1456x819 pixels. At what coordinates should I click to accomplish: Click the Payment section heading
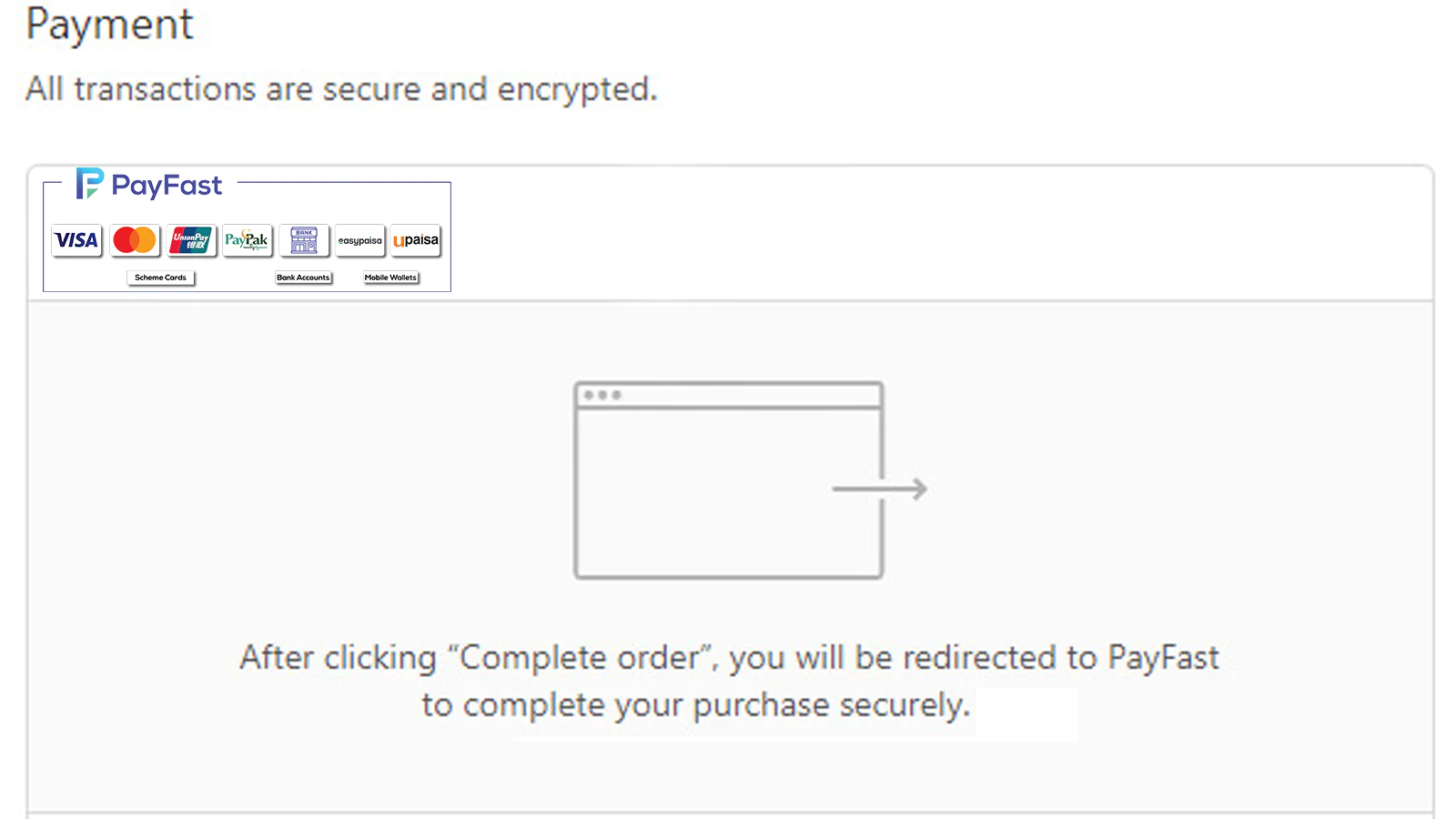pyautogui.click(x=109, y=25)
